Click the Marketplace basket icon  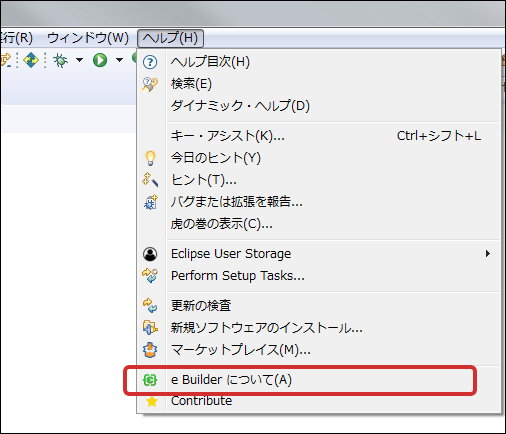click(150, 350)
